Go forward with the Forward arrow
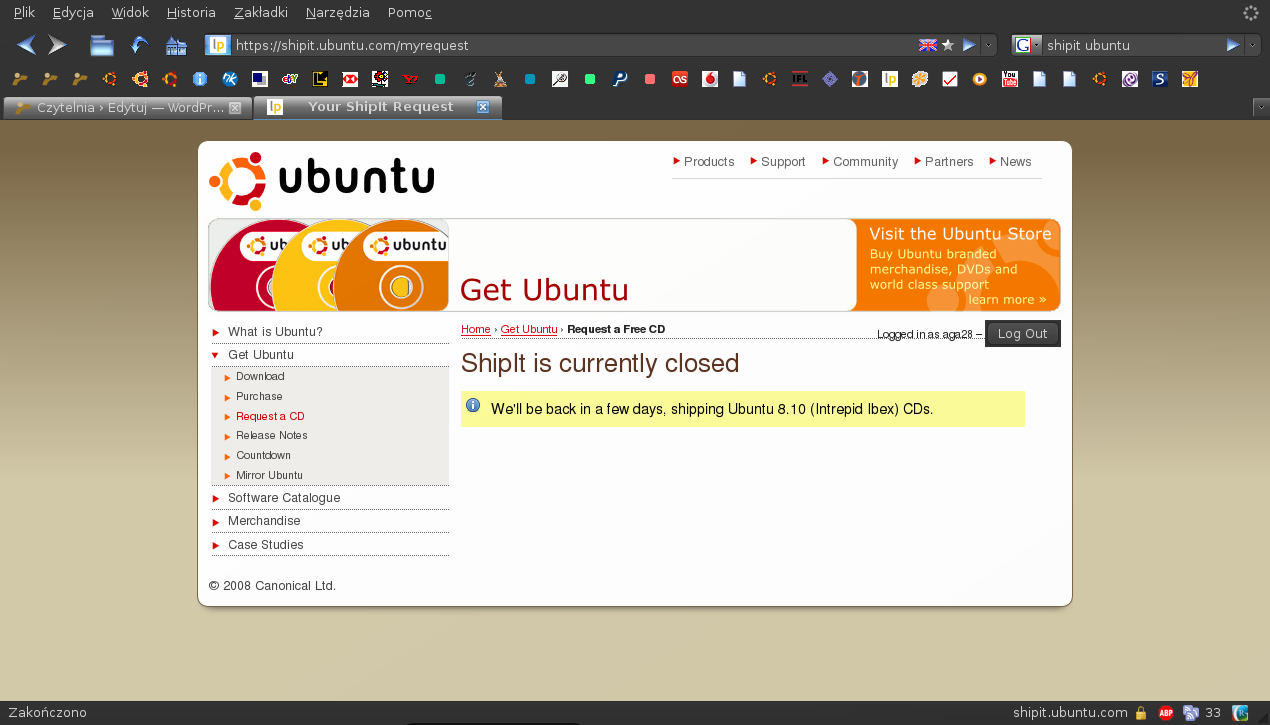Viewport: 1270px width, 725px height. [x=57, y=45]
